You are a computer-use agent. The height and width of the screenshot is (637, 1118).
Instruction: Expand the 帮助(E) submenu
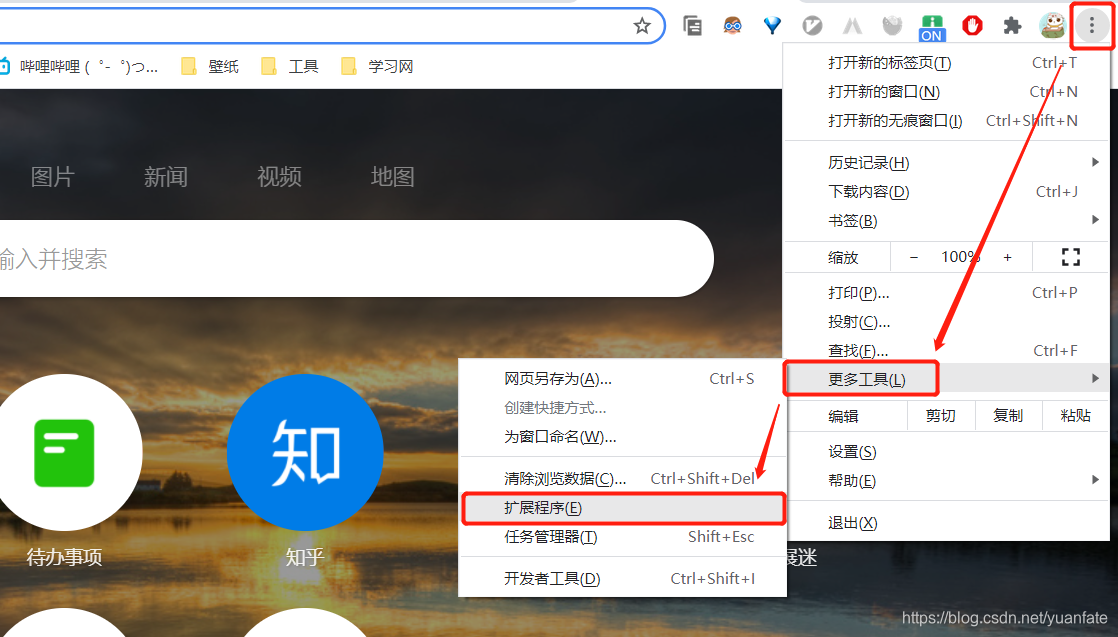(947, 481)
